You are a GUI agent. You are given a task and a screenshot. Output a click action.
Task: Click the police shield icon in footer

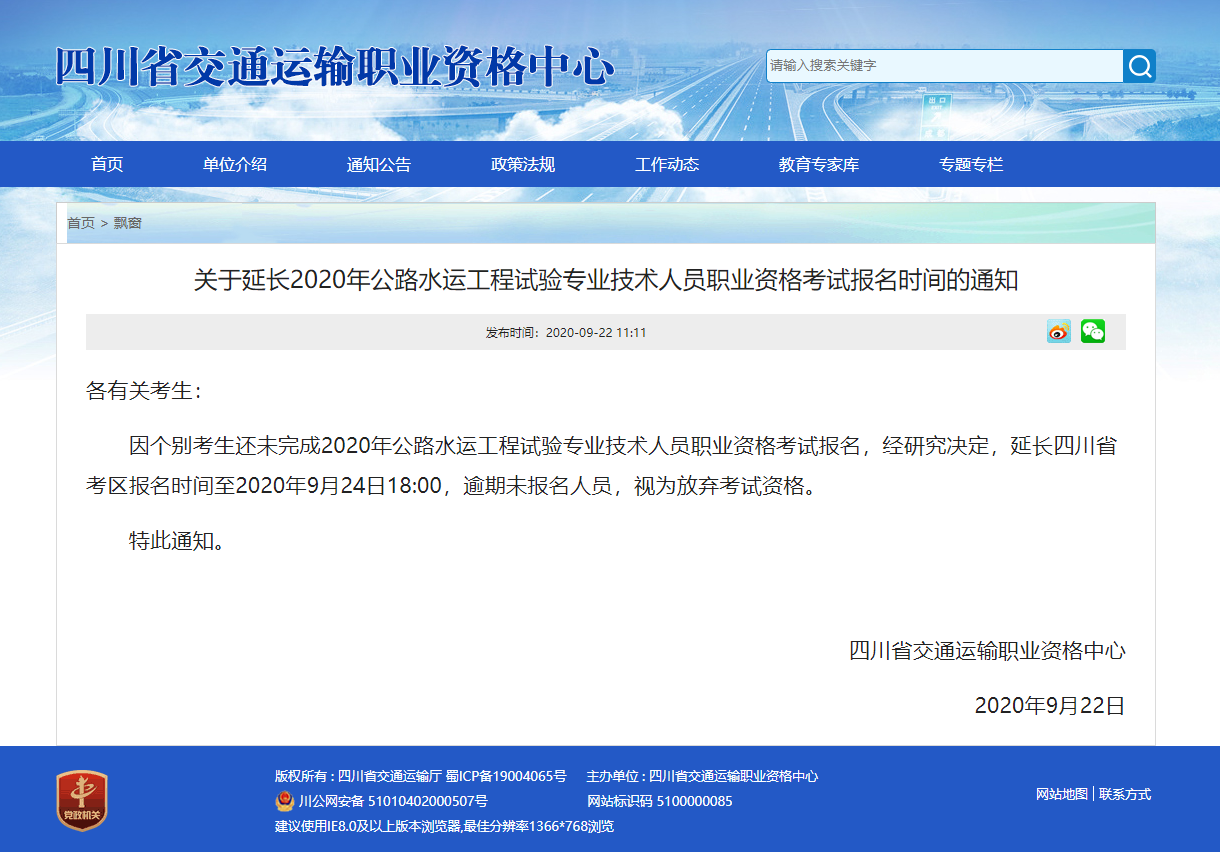pos(285,801)
